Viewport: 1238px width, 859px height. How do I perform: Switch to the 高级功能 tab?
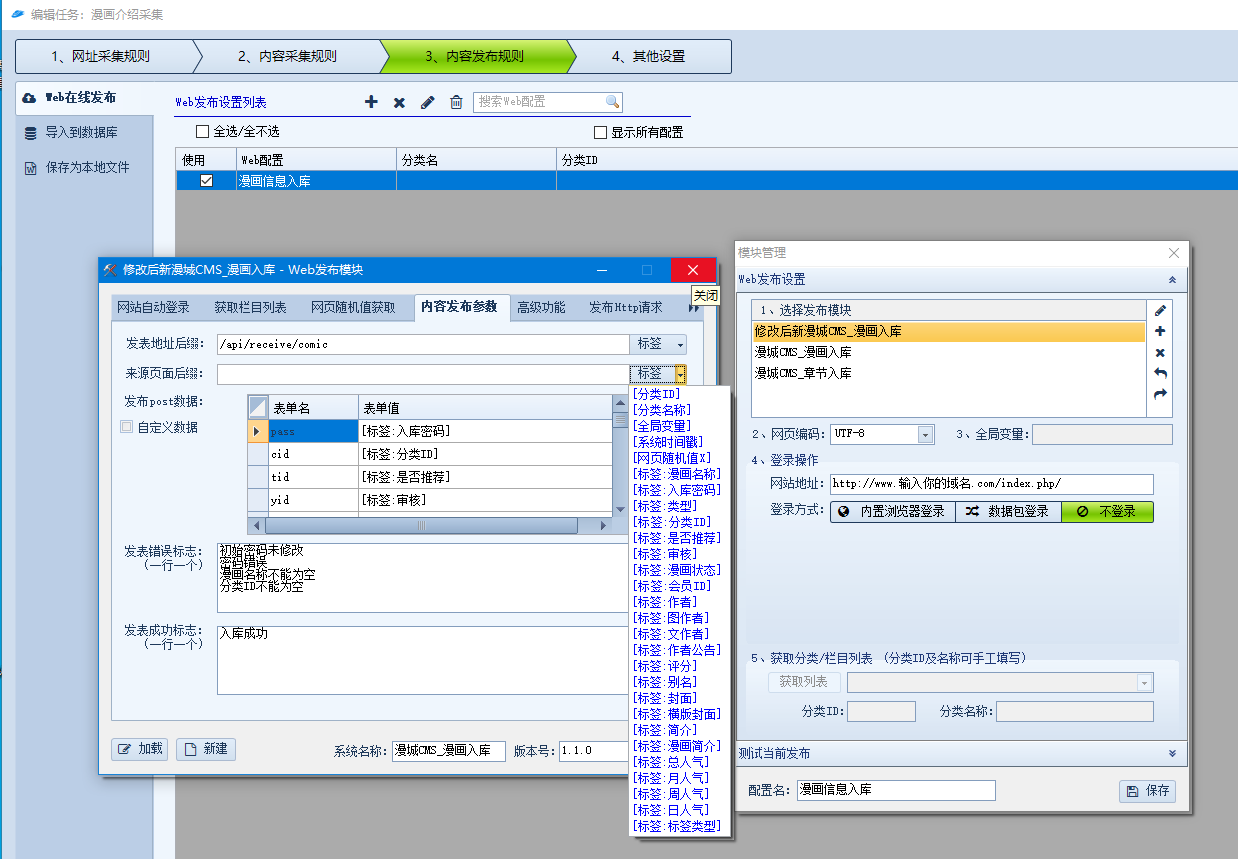pos(541,307)
